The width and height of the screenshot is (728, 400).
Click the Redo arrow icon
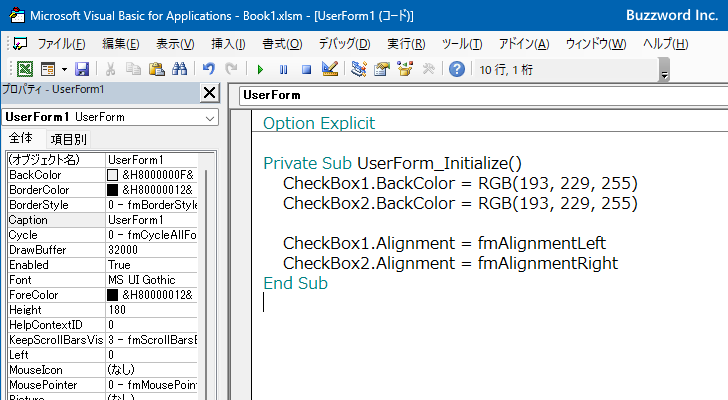click(x=231, y=69)
